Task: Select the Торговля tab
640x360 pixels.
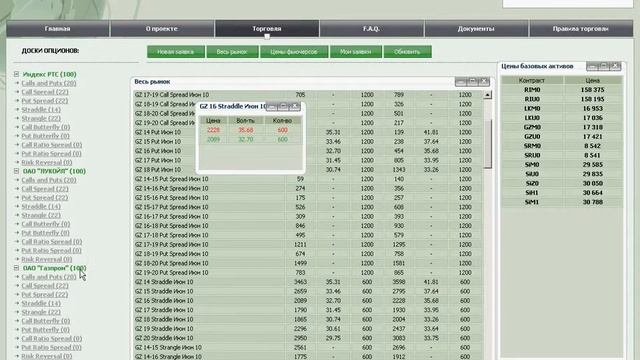Action: [267, 29]
